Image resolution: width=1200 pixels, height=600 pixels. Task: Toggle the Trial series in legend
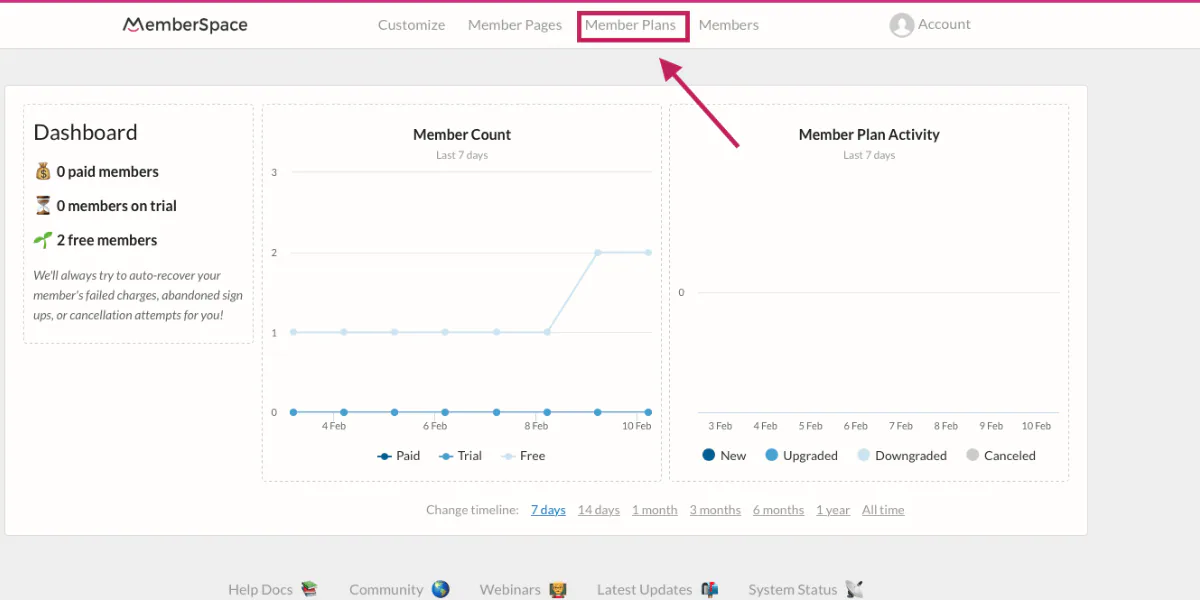460,456
